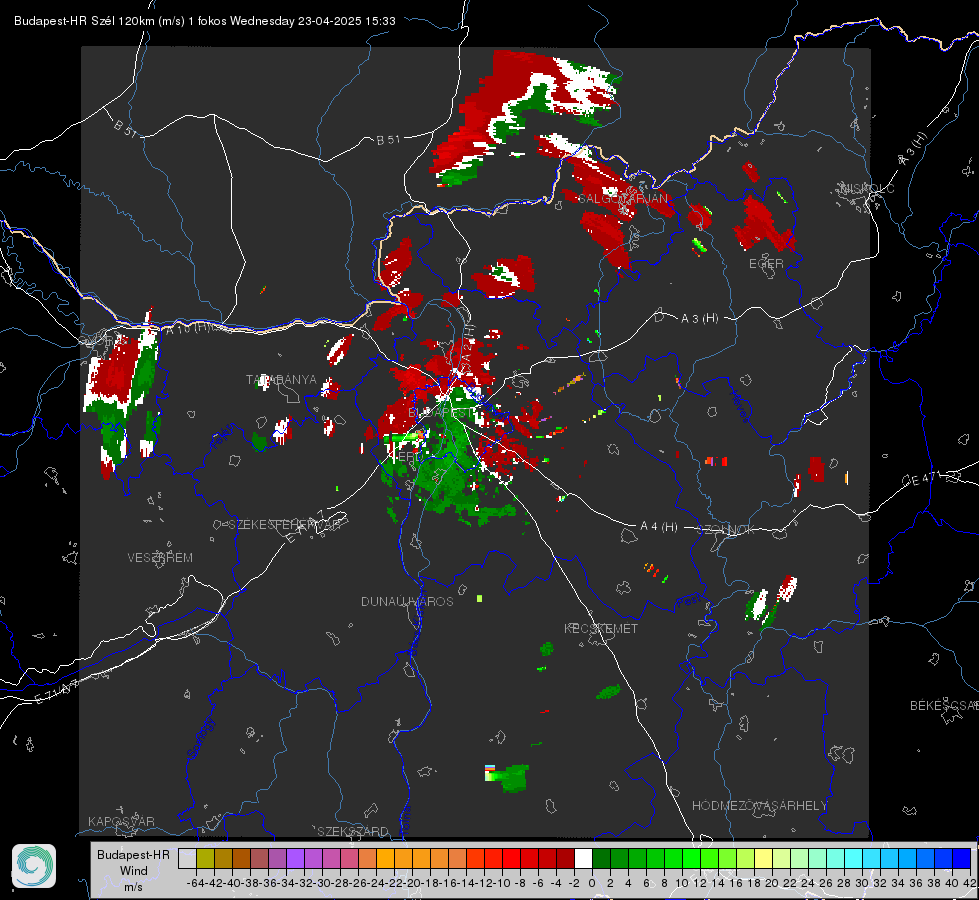Select the dark green swatch between 0 and 2
This screenshot has height=900, width=979.
click(601, 859)
